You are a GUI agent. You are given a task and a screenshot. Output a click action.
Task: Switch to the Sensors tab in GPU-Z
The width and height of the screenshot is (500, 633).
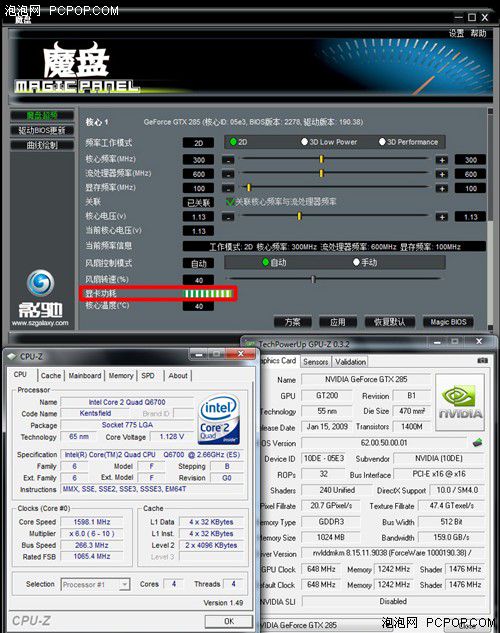tap(316, 362)
